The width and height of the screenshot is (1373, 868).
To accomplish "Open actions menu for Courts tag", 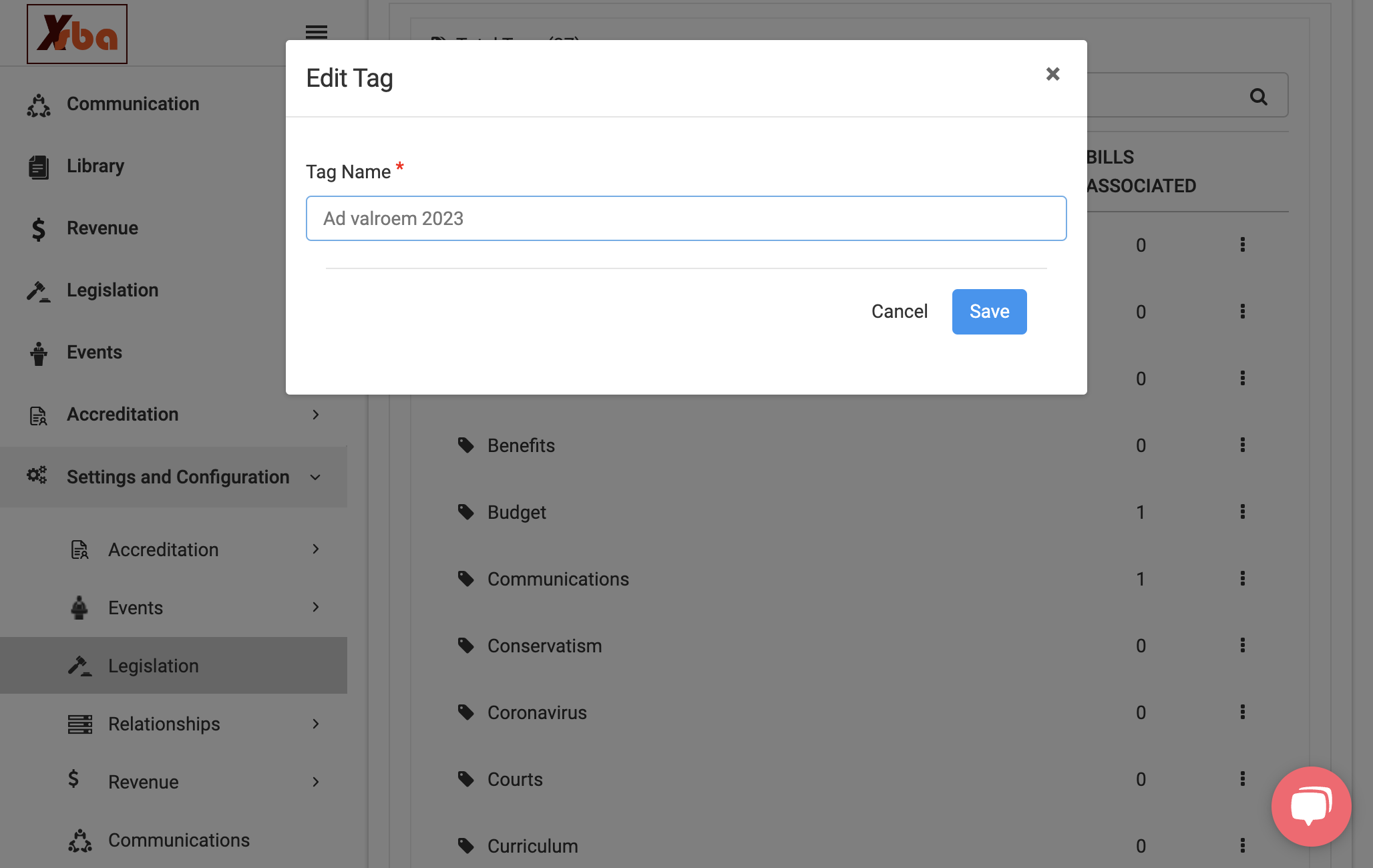I will tap(1242, 779).
